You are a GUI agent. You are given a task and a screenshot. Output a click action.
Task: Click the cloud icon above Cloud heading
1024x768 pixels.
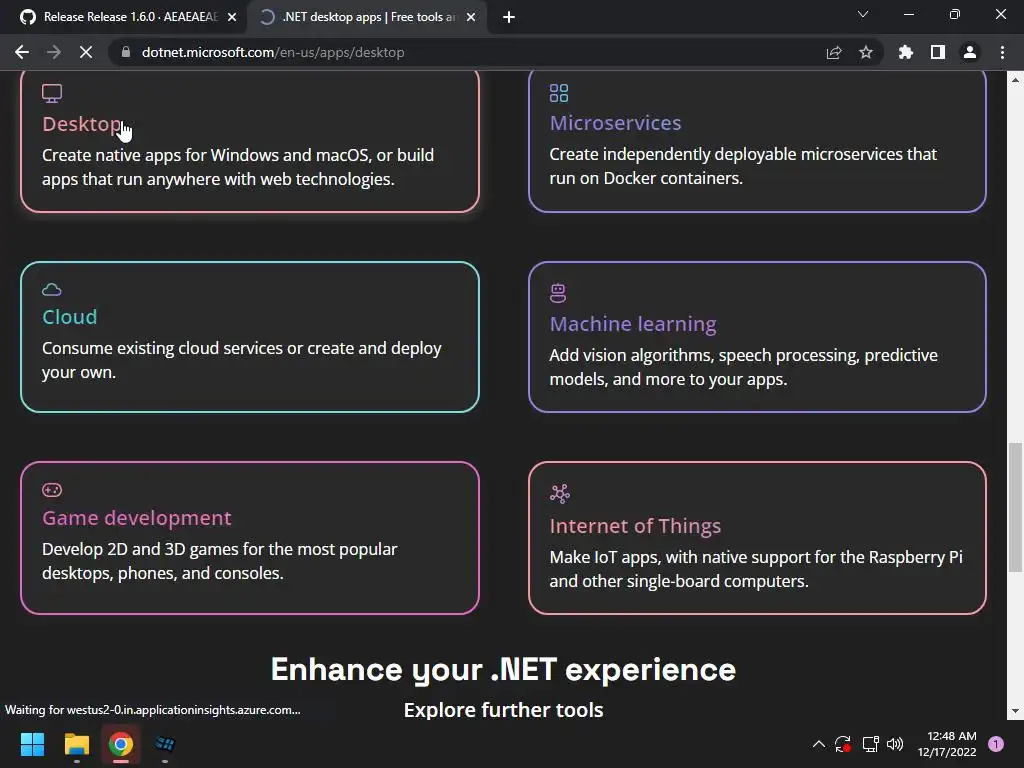click(52, 289)
